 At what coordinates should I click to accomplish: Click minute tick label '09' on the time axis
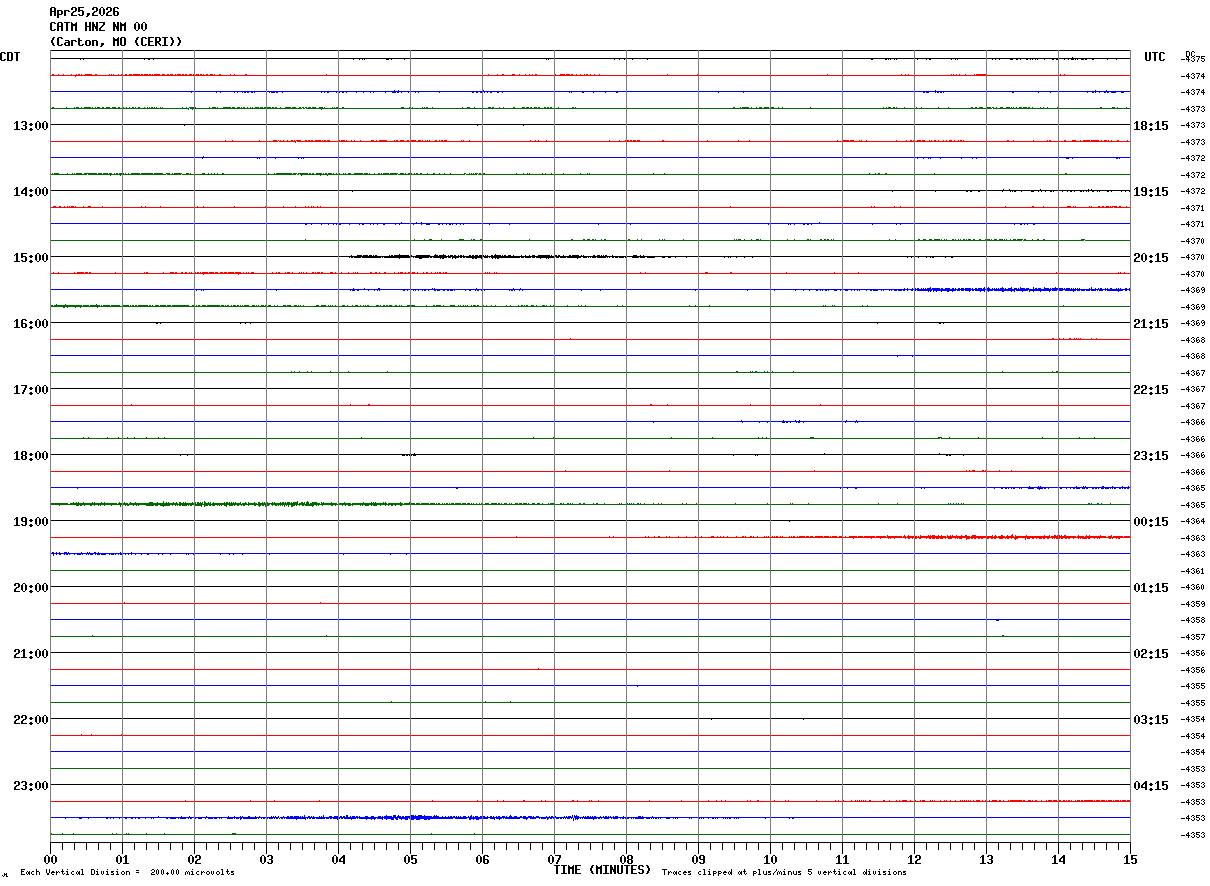point(698,859)
